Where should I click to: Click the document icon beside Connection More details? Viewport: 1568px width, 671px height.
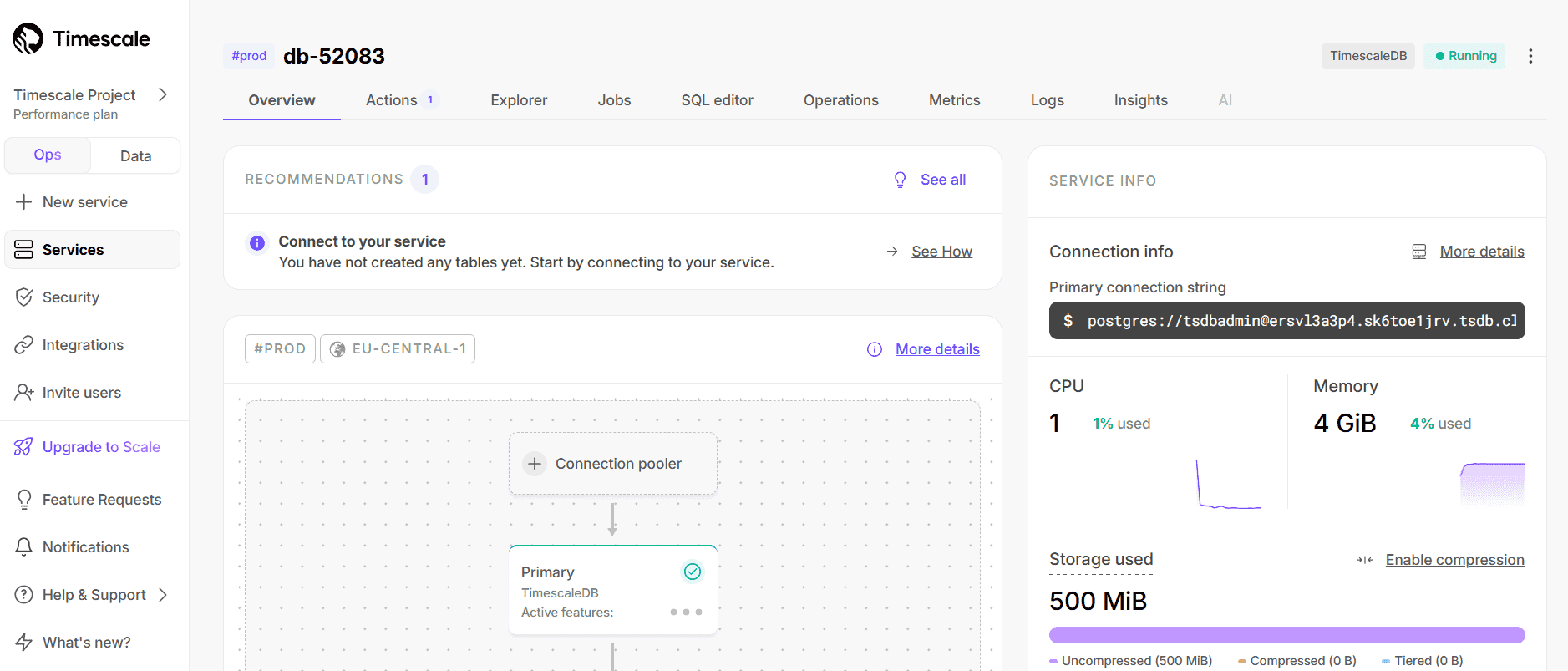(x=1419, y=252)
